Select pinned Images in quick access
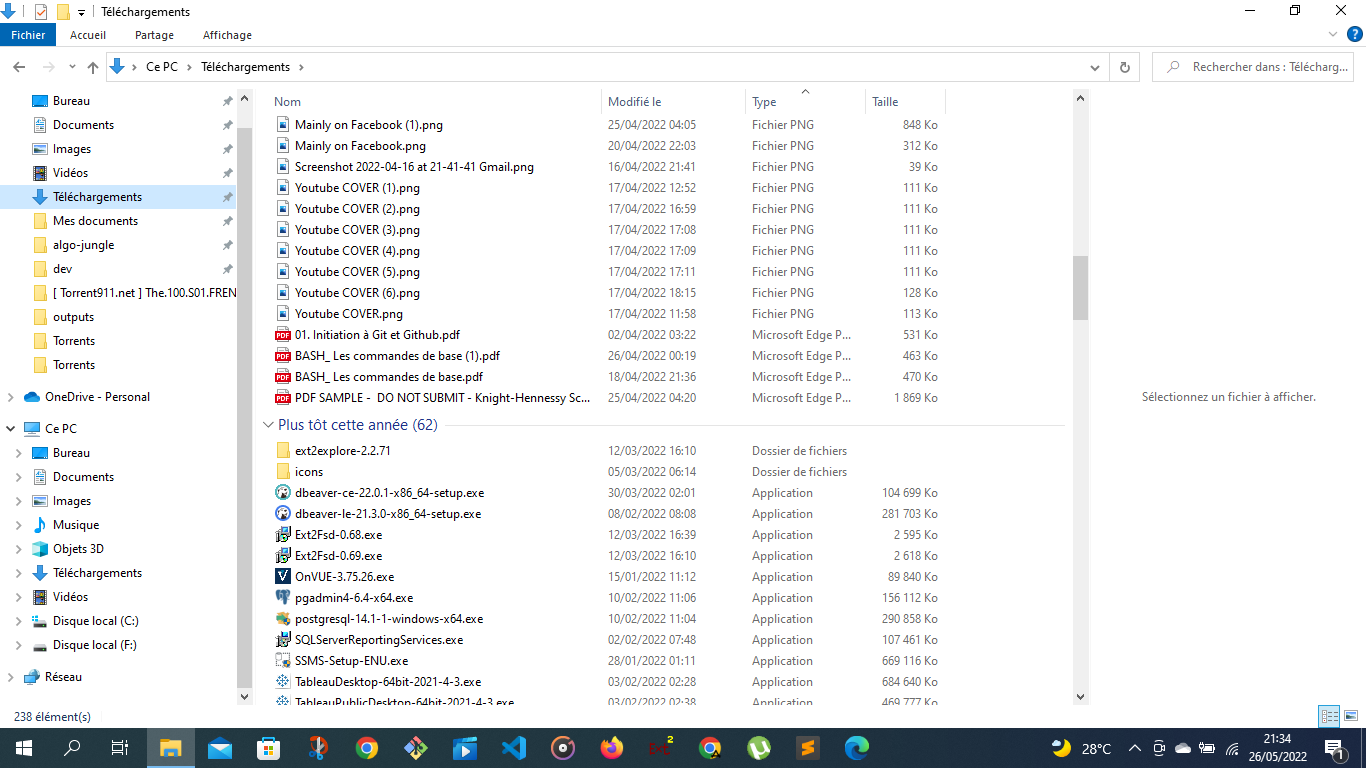The width and height of the screenshot is (1366, 768). click(x=71, y=149)
